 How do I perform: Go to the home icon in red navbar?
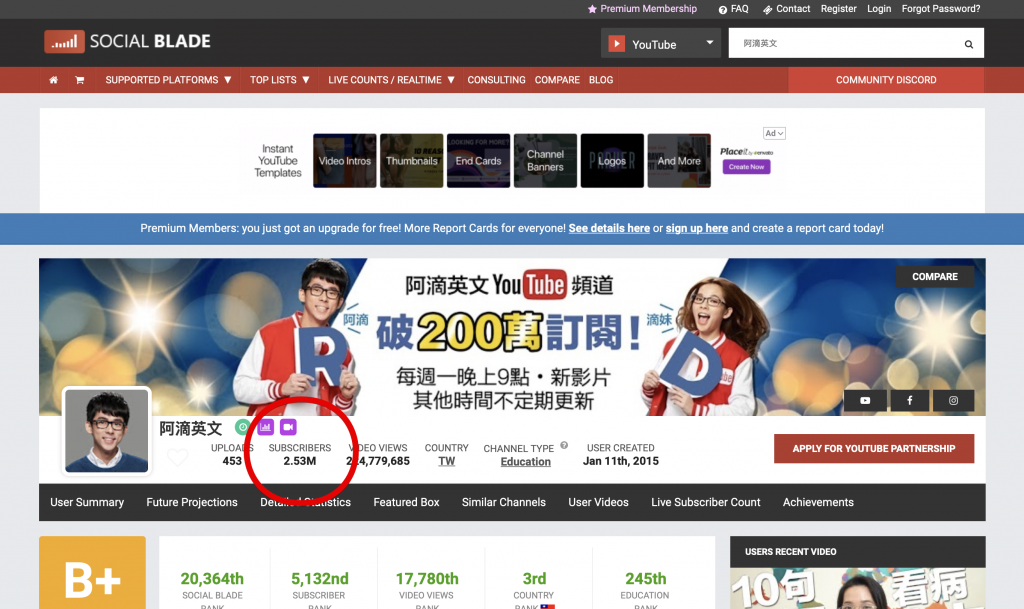pos(54,80)
